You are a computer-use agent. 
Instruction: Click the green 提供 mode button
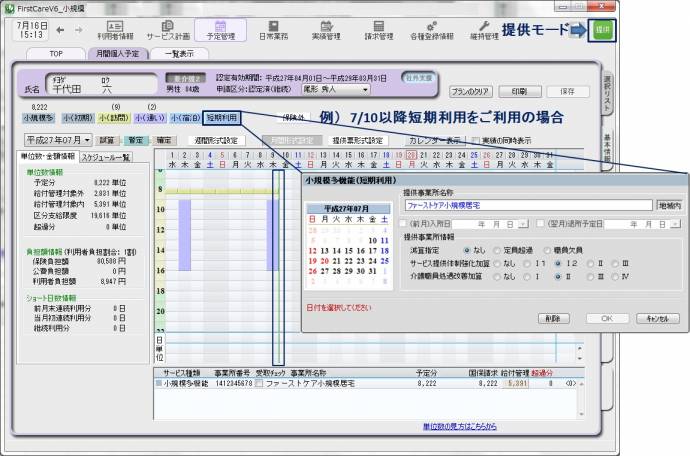coord(602,30)
